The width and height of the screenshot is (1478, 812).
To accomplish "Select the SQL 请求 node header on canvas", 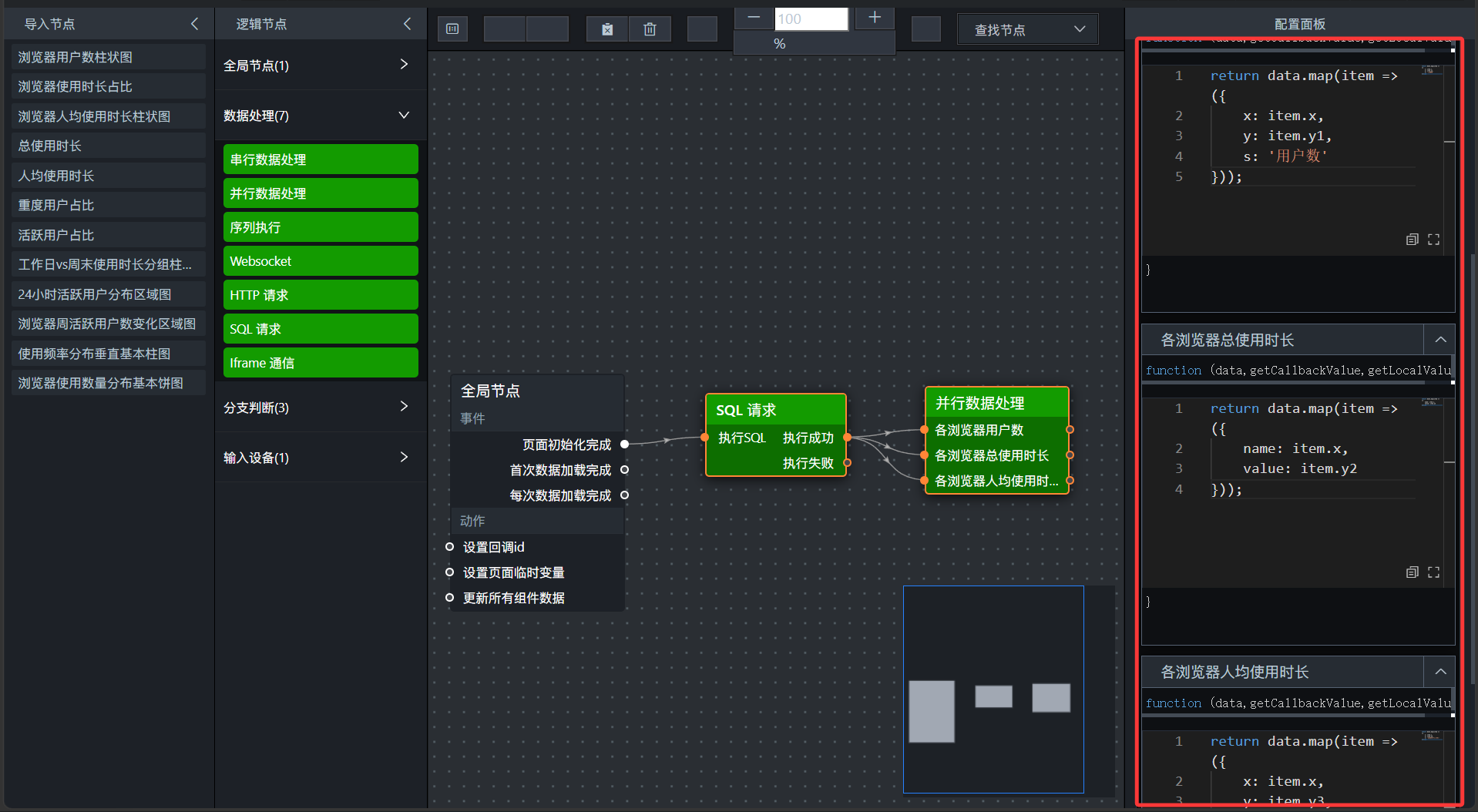I will click(776, 410).
